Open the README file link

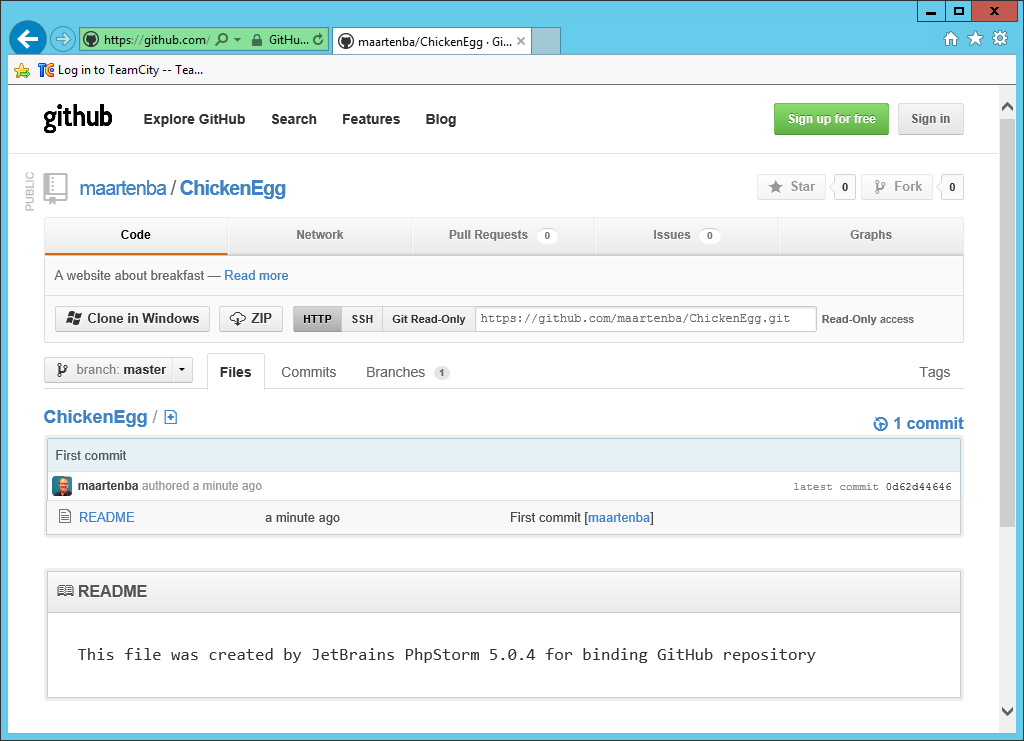(106, 517)
